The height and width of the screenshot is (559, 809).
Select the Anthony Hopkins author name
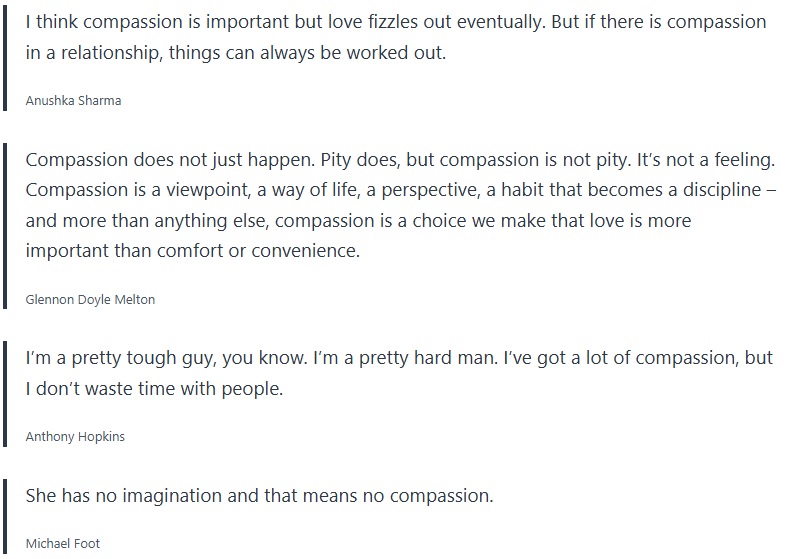75,437
